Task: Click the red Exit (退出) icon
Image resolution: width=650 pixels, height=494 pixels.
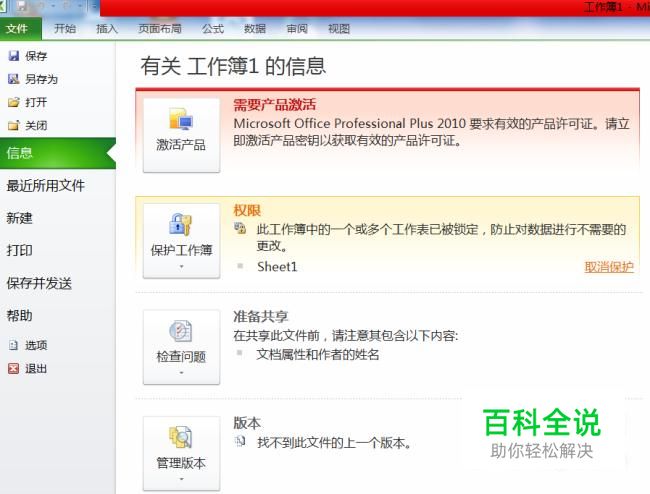Action: (14, 368)
